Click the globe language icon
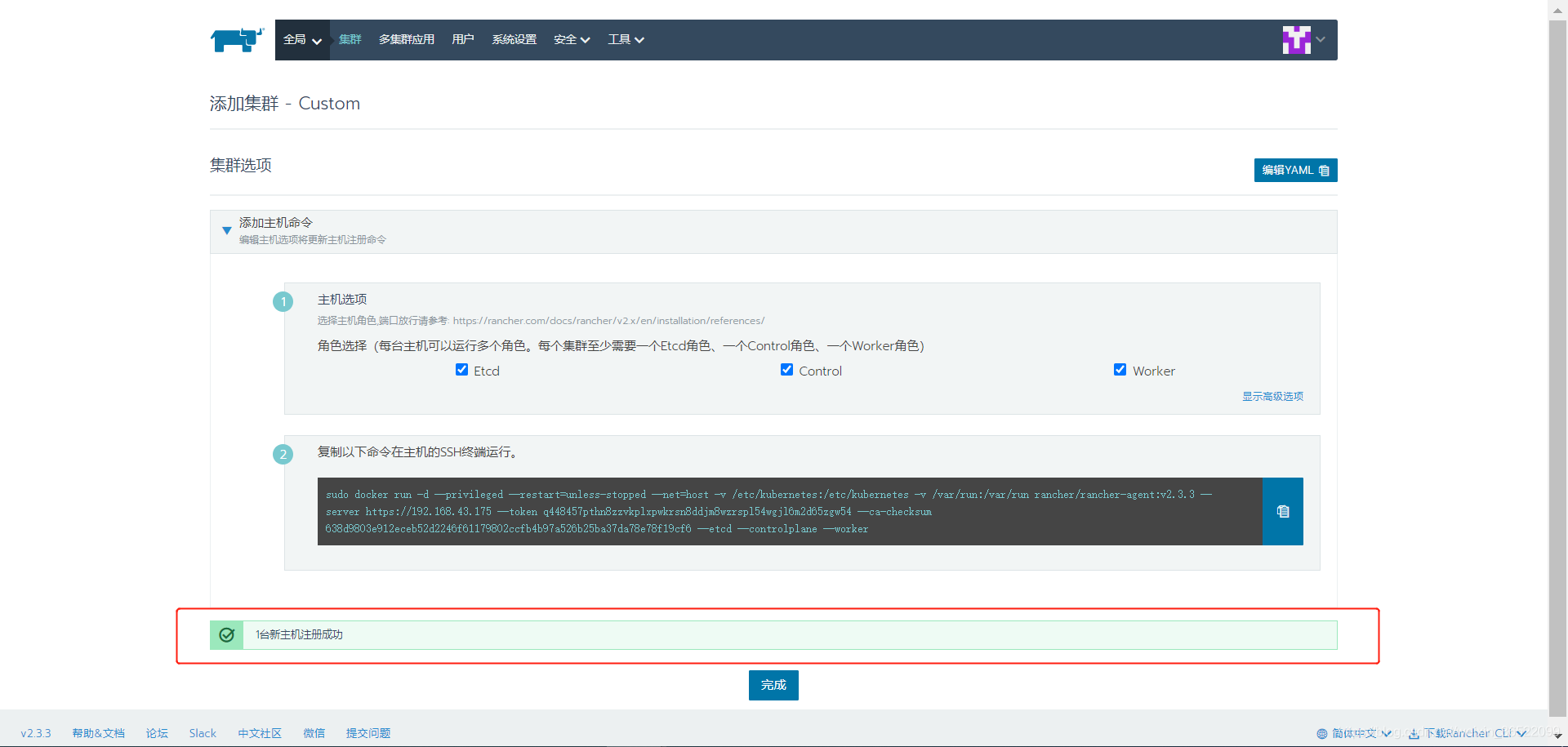Screen dimensions: 1568x747 (x=1322, y=734)
